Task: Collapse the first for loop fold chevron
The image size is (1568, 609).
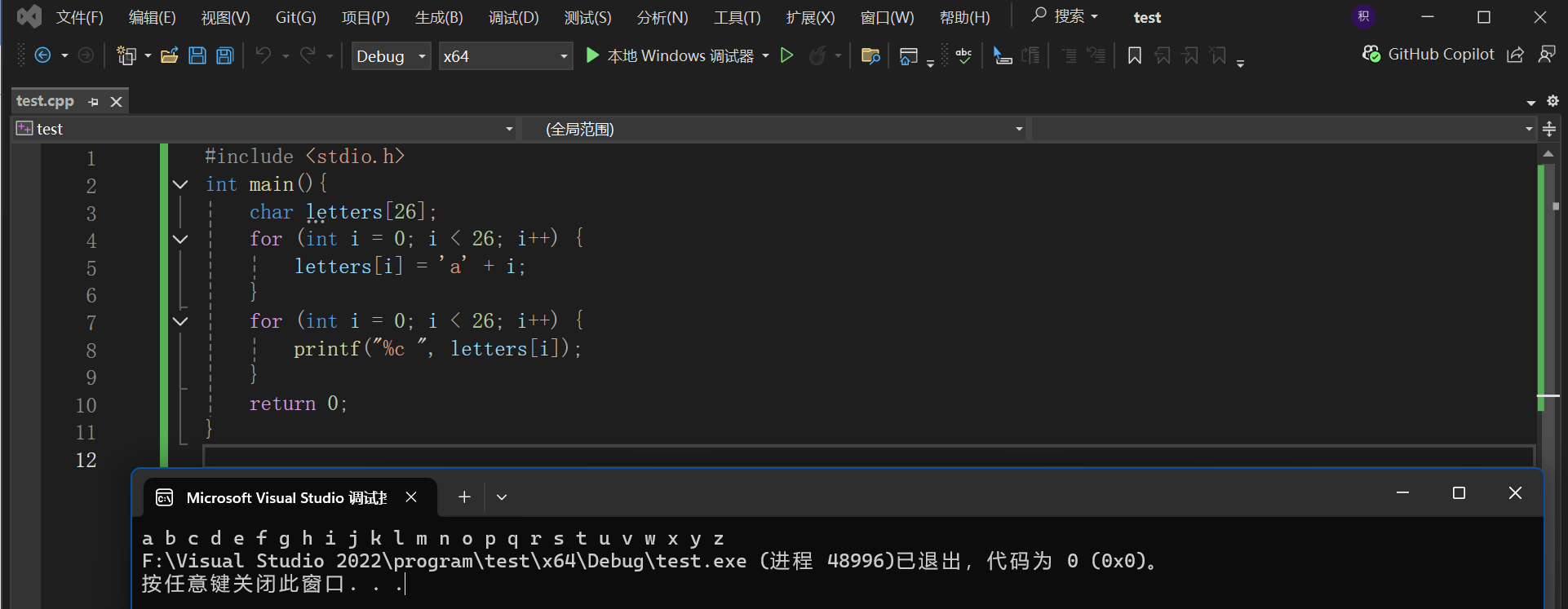Action: pos(180,240)
